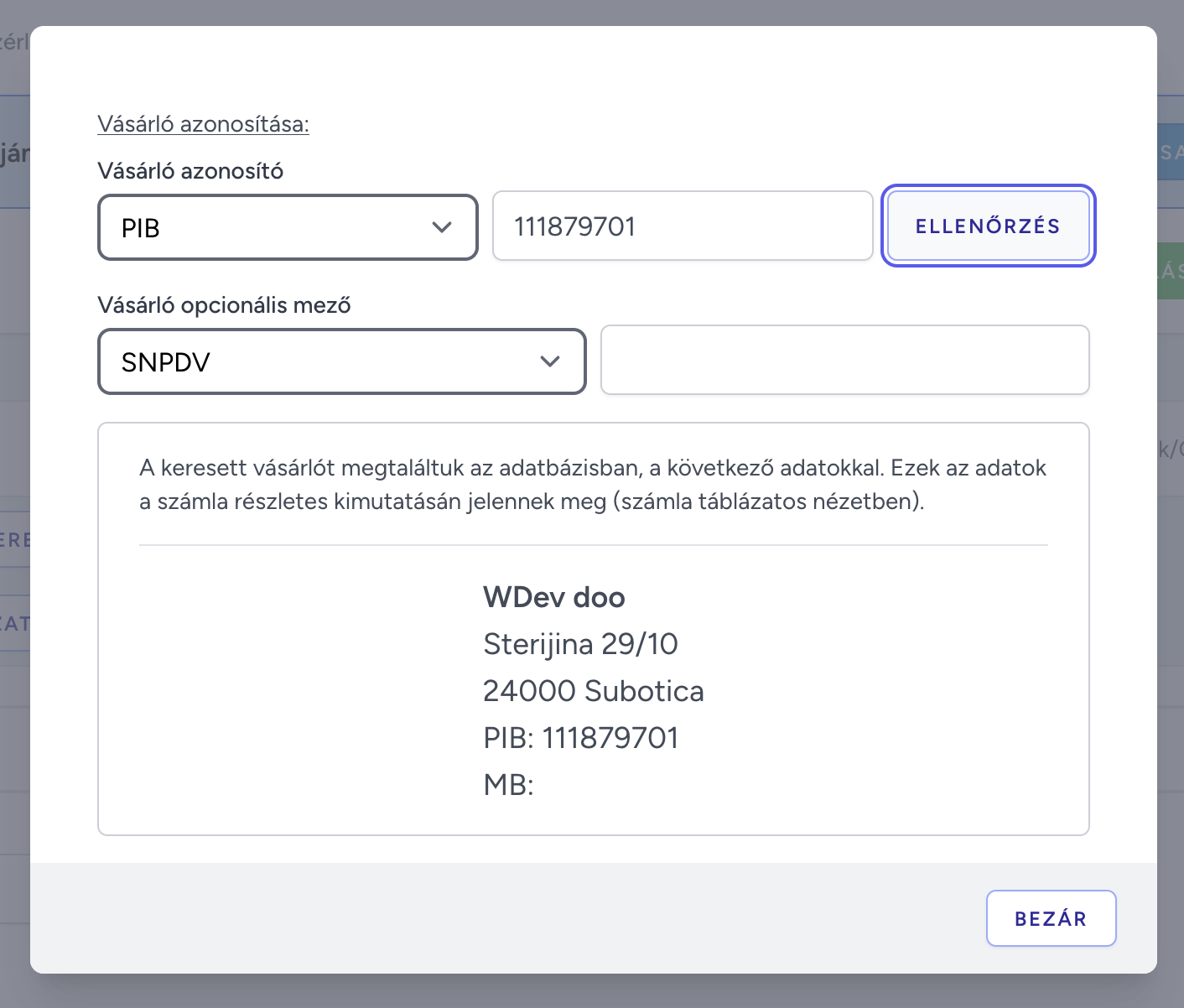Click the Sterijina 29/10 address line
Image resolution: width=1184 pixels, height=1008 pixels.
pos(580,644)
